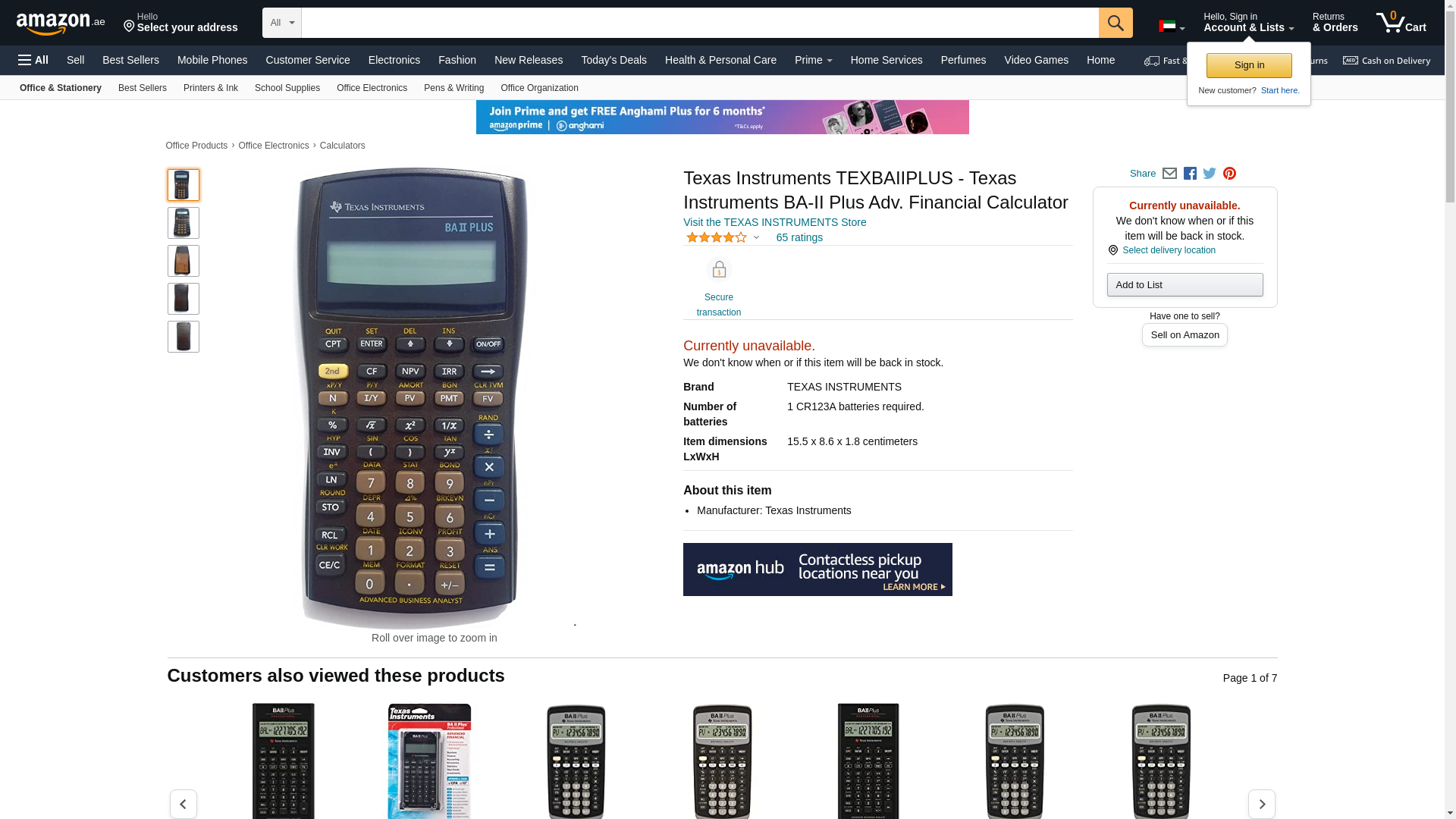The image size is (1456, 819).
Task: Click inside the Amazon search field
Action: pyautogui.click(x=700, y=23)
